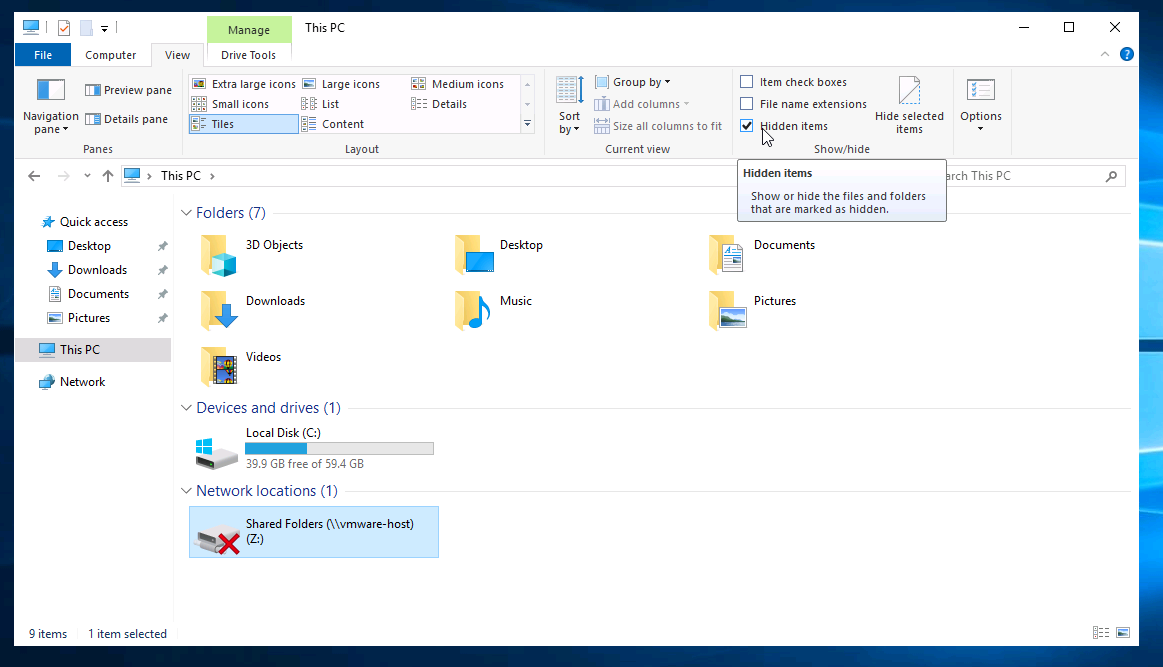
Task: Select Local Disk (C:) drive
Action: coord(315,448)
